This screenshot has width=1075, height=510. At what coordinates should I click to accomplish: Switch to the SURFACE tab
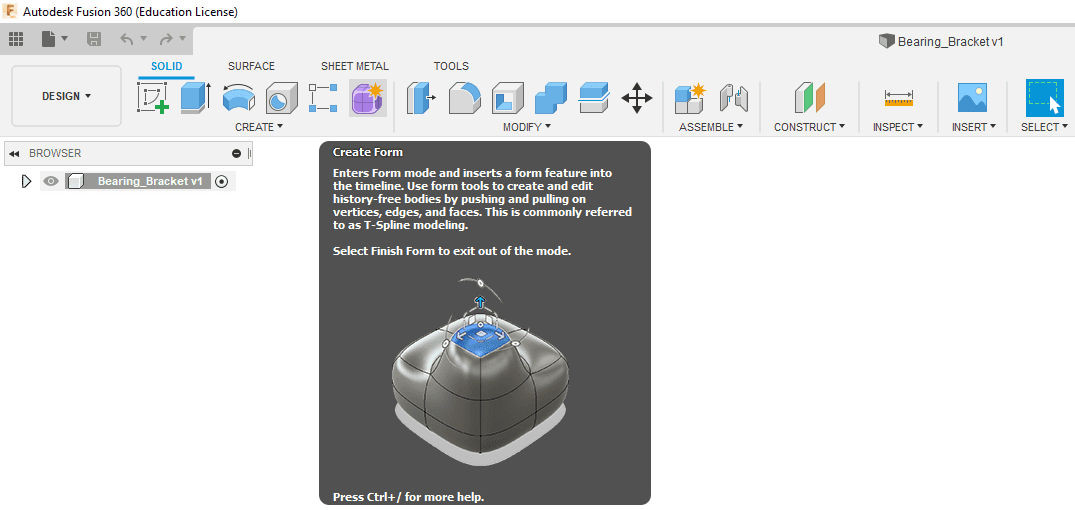[x=251, y=66]
